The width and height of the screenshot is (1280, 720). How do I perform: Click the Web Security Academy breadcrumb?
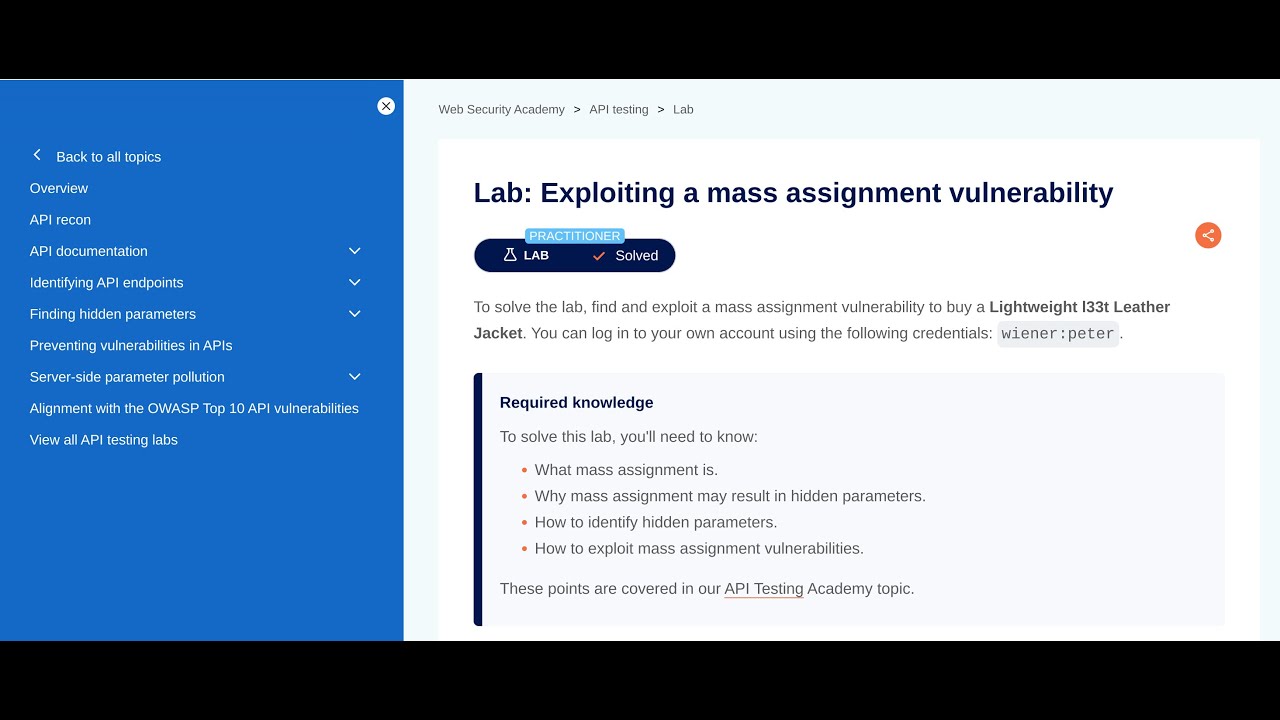[x=502, y=109]
